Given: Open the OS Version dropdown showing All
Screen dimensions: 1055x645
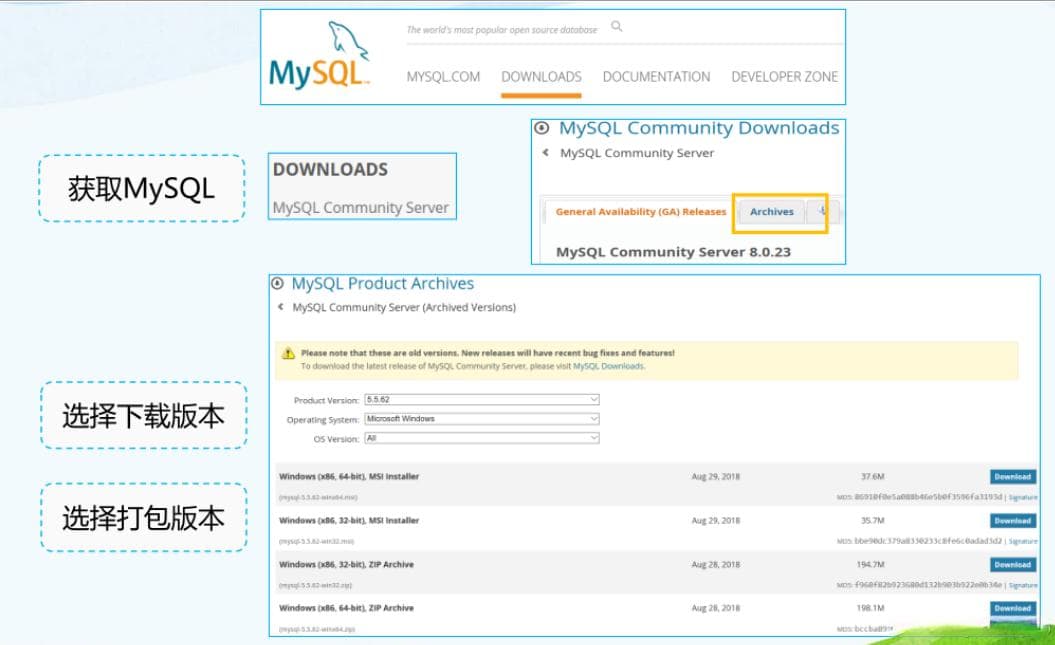Looking at the screenshot, I should (482, 439).
